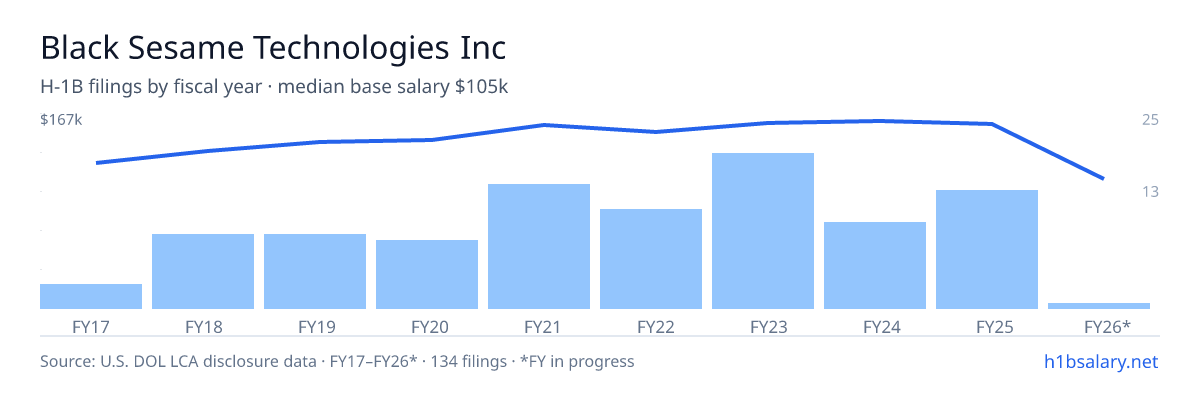1200x400 pixels.
Task: Click the $167k salary axis label
Action: 61,120
